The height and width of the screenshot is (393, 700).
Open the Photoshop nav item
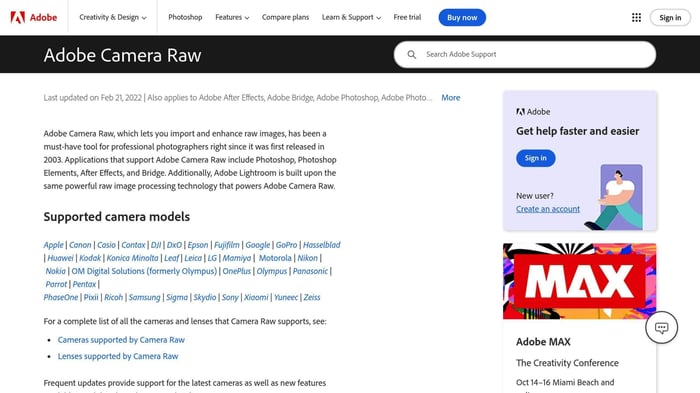click(x=185, y=17)
